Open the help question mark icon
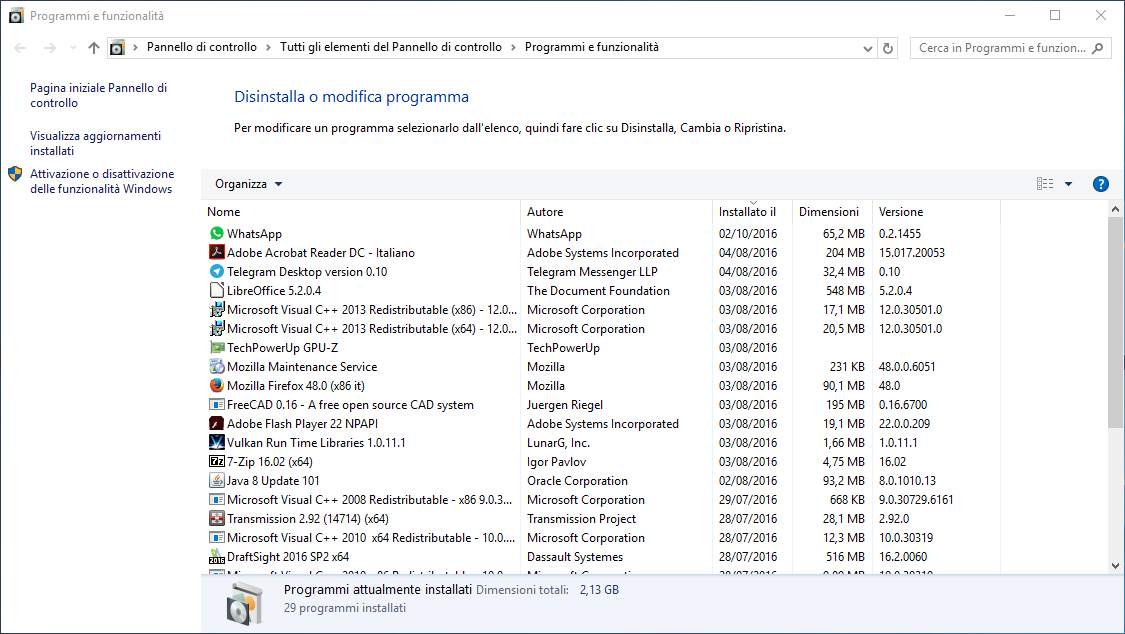This screenshot has width=1125, height=634. click(1100, 184)
